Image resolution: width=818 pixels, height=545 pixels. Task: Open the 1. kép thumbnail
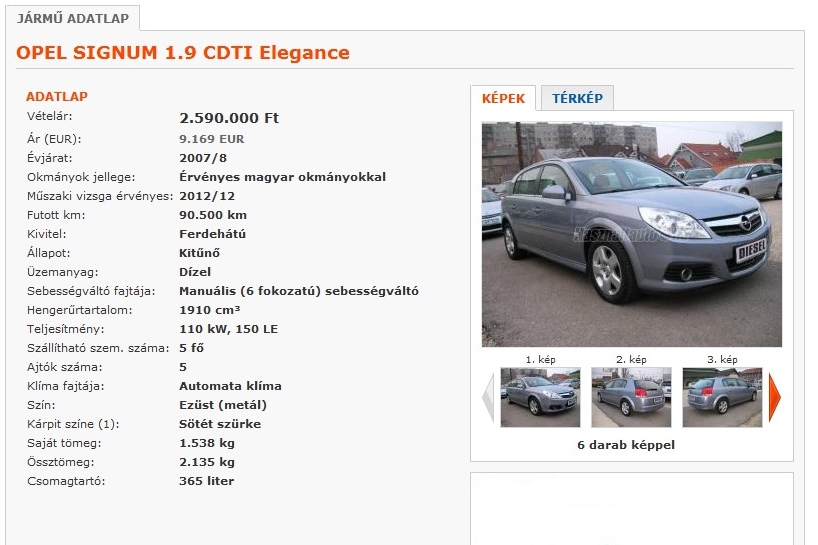540,397
